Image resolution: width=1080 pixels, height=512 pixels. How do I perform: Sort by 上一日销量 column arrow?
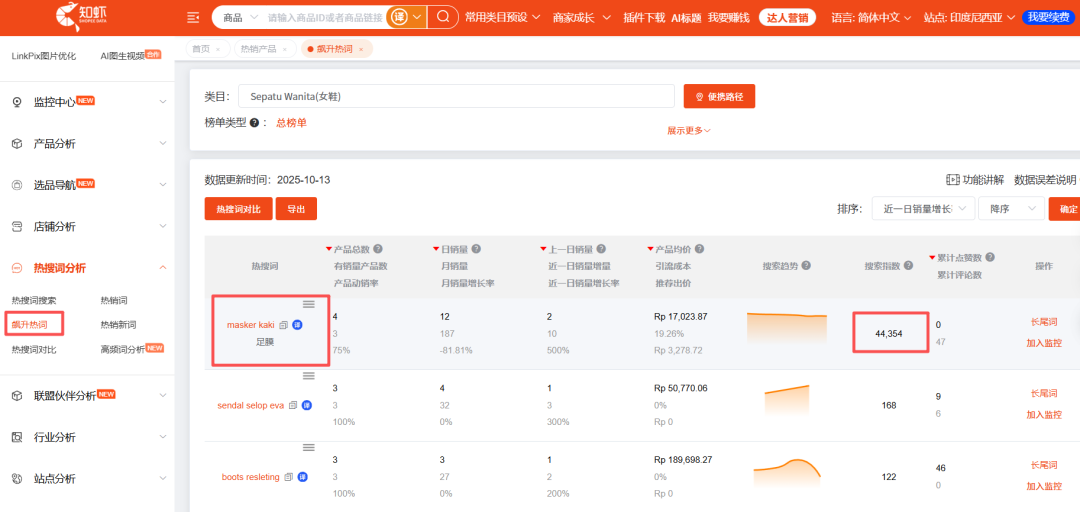[543, 249]
